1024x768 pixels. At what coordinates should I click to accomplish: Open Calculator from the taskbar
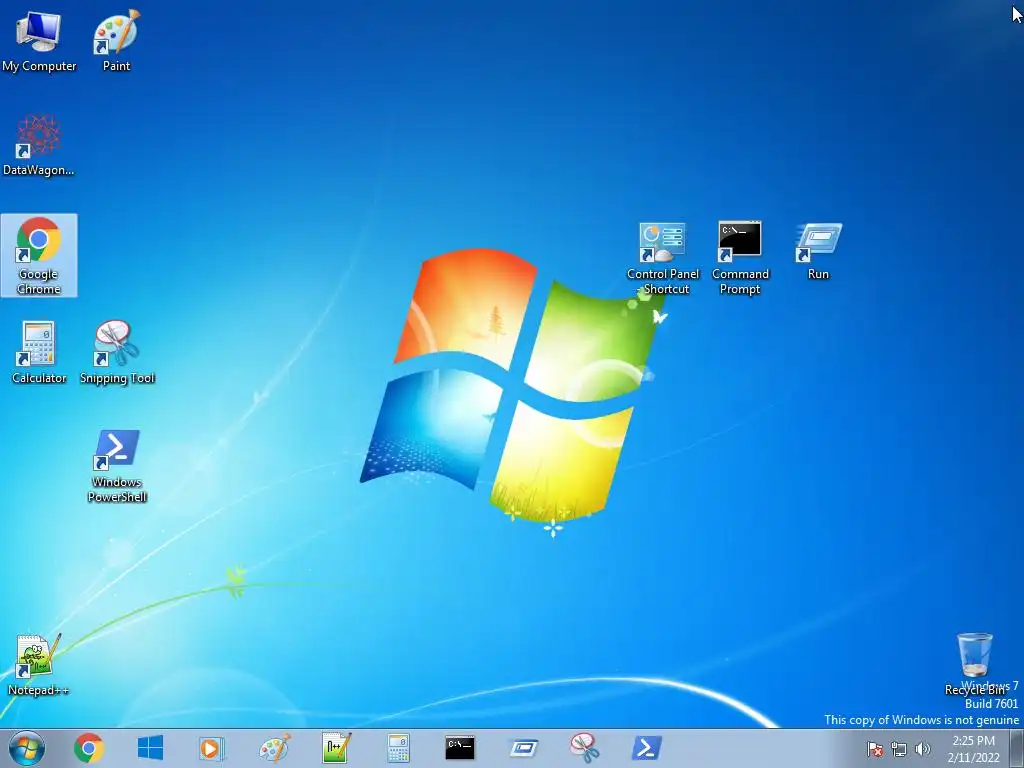tap(398, 748)
